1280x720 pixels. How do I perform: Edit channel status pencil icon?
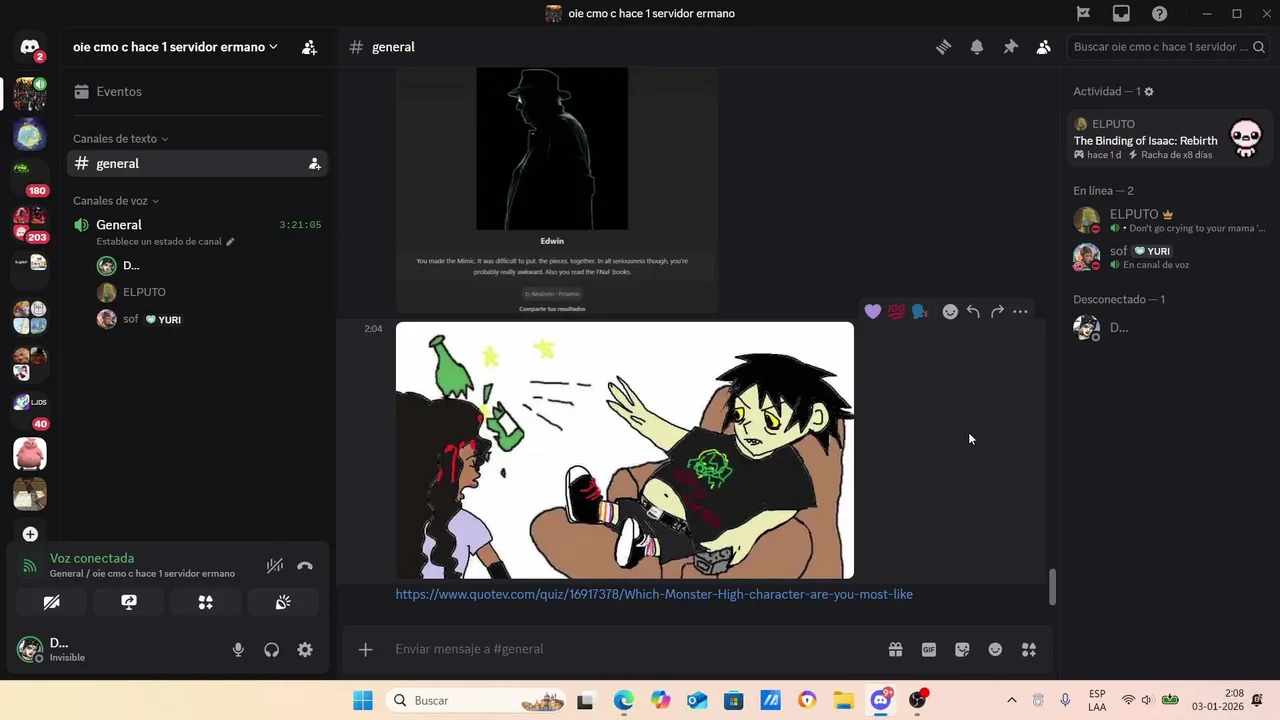click(x=230, y=241)
